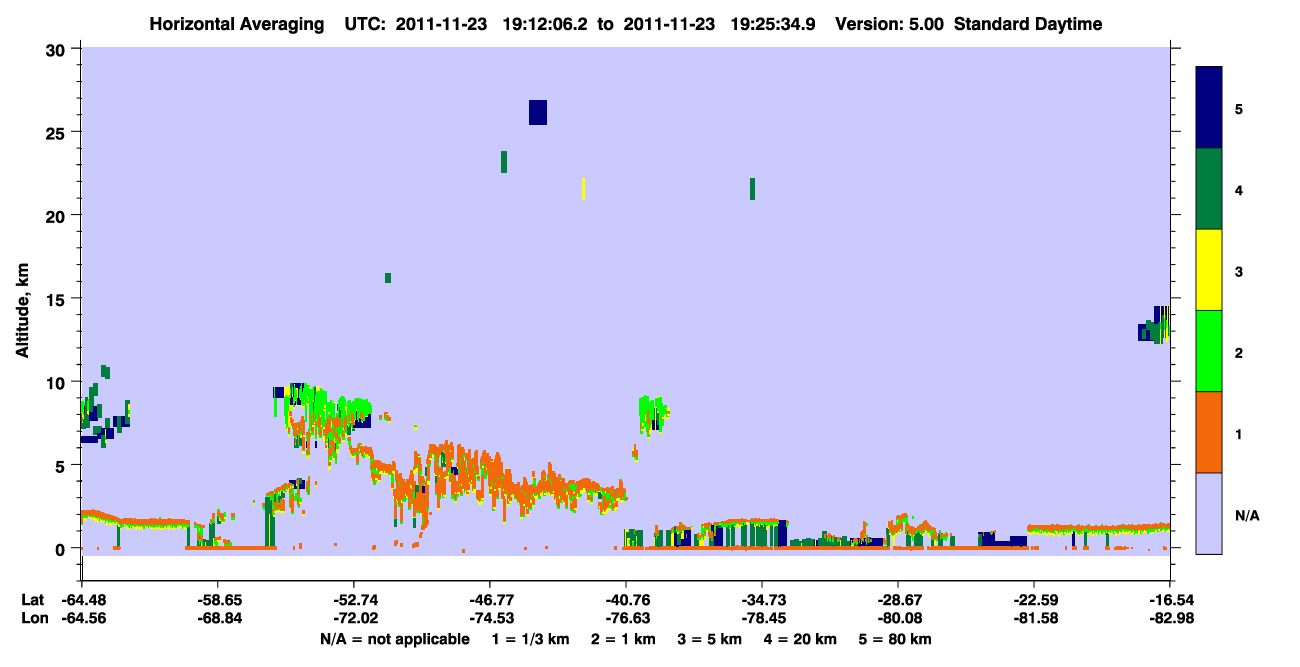The image size is (1300, 667).
Task: Click latitude value -46.77
Action: coord(490,600)
